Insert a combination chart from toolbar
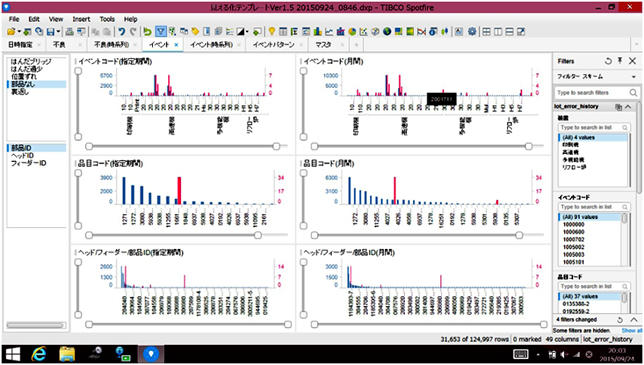Image resolution: width=644 pixels, height=365 pixels. (x=340, y=32)
